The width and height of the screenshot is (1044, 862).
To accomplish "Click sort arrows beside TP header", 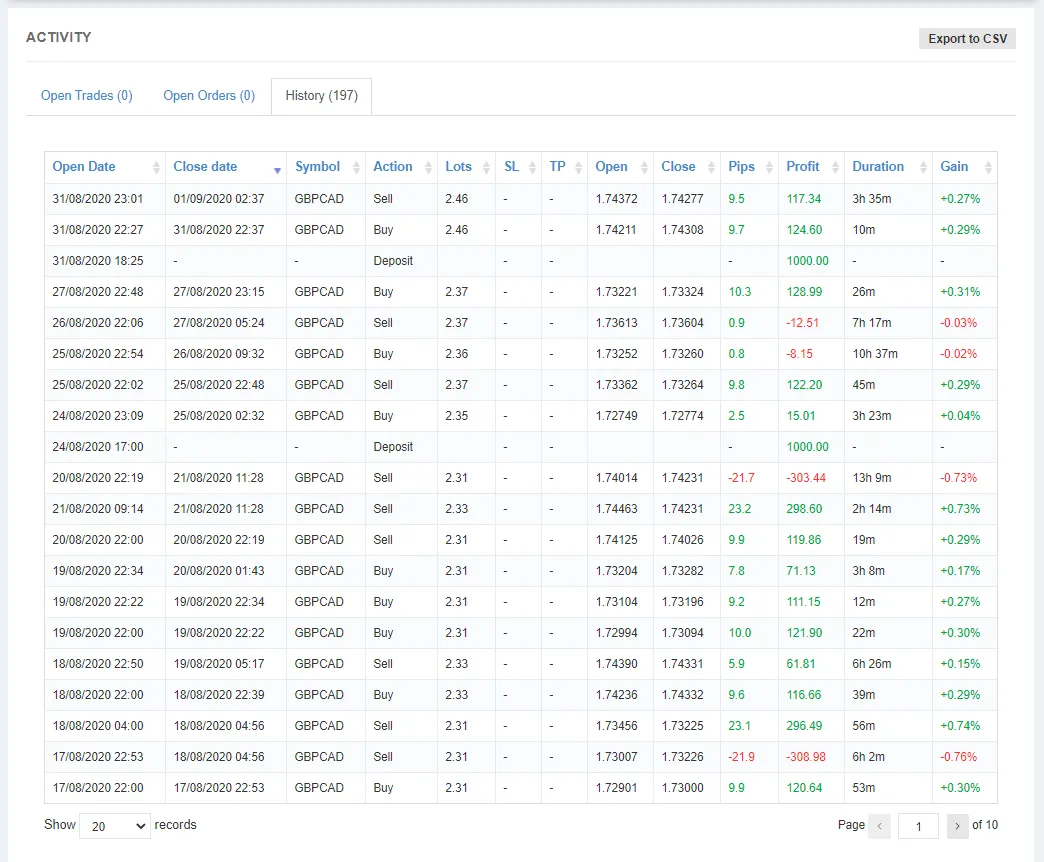I will [578, 167].
